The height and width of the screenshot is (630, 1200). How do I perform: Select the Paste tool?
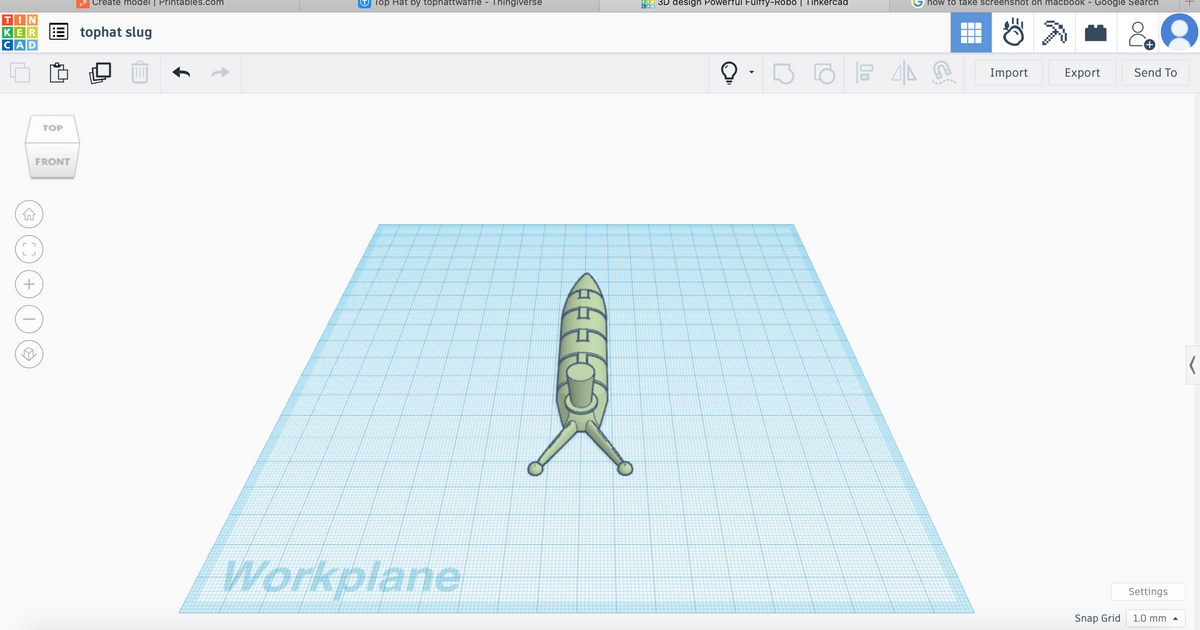[x=59, y=72]
